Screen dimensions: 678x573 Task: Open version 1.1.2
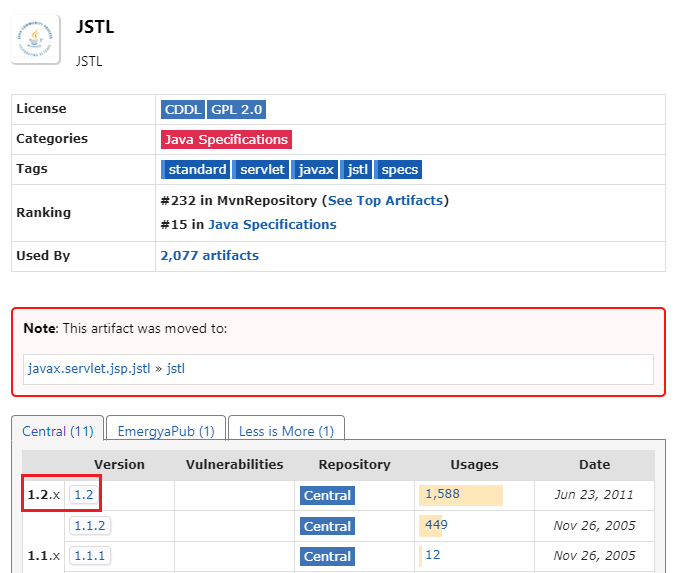point(90,525)
